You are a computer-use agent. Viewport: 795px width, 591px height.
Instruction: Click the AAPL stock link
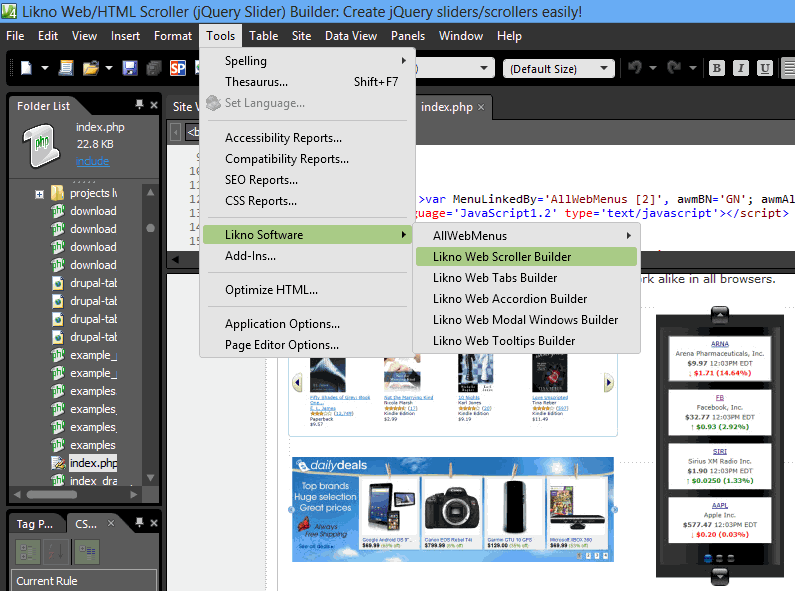(x=720, y=505)
